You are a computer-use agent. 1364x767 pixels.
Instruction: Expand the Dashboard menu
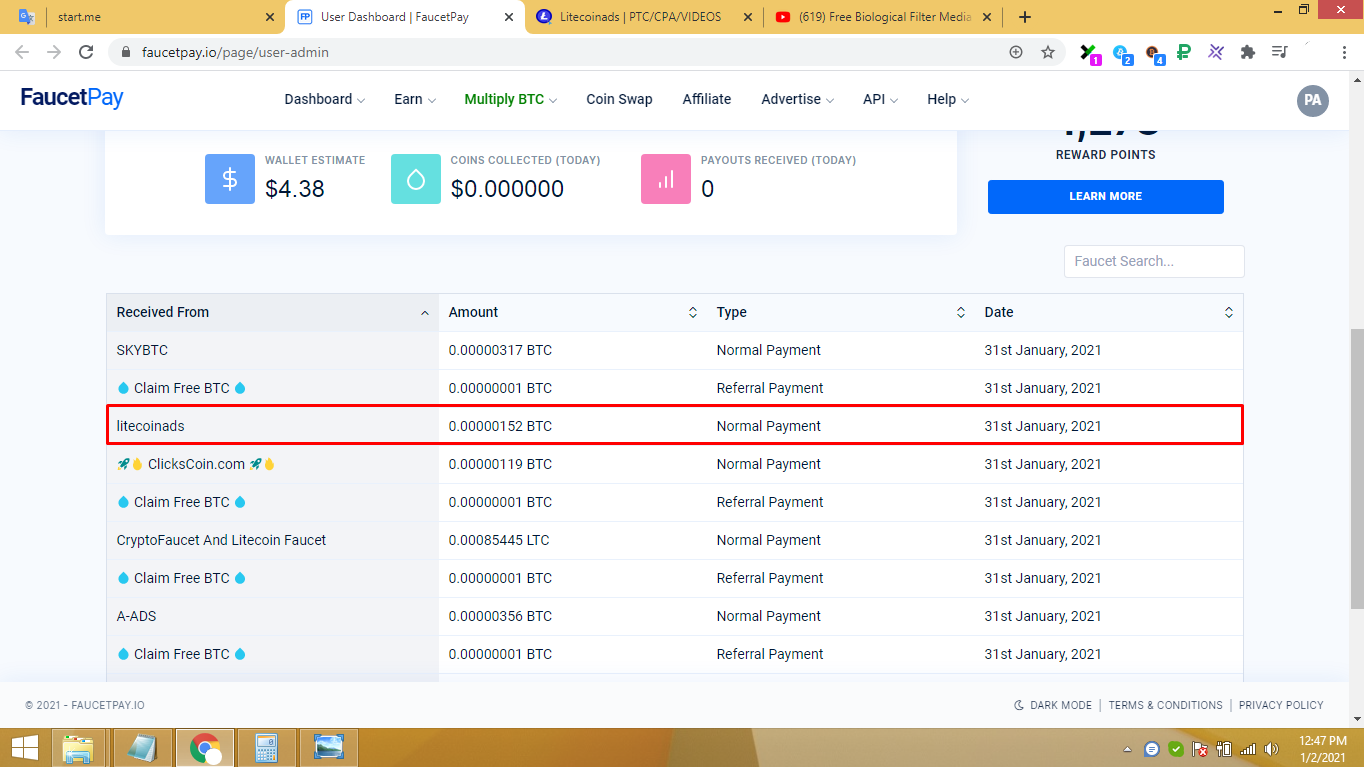[324, 99]
